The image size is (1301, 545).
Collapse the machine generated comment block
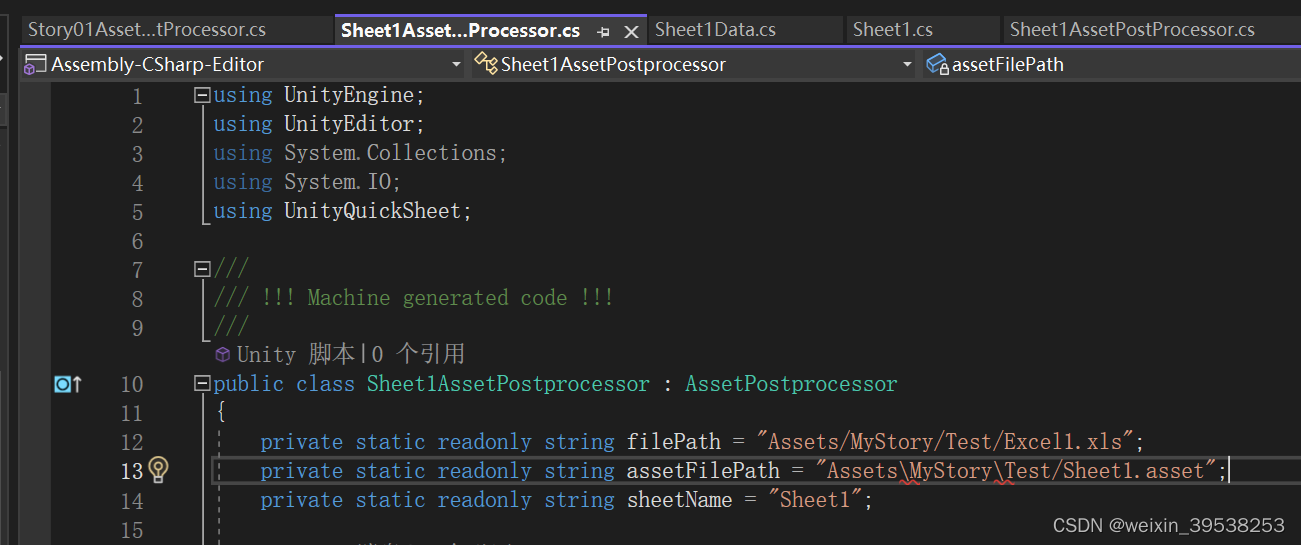click(203, 270)
